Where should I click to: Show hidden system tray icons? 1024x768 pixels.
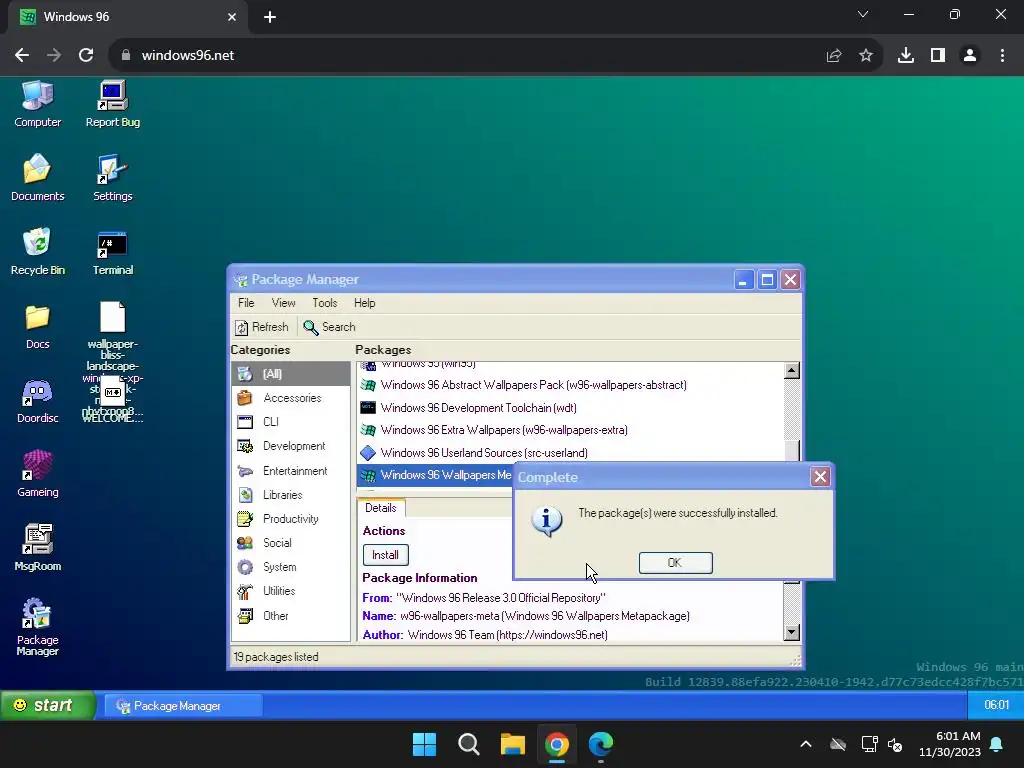coord(806,744)
